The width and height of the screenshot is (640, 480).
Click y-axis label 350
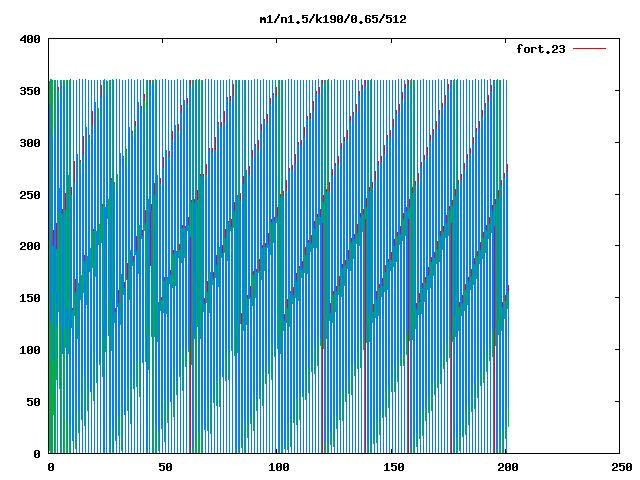pyautogui.click(x=30, y=91)
